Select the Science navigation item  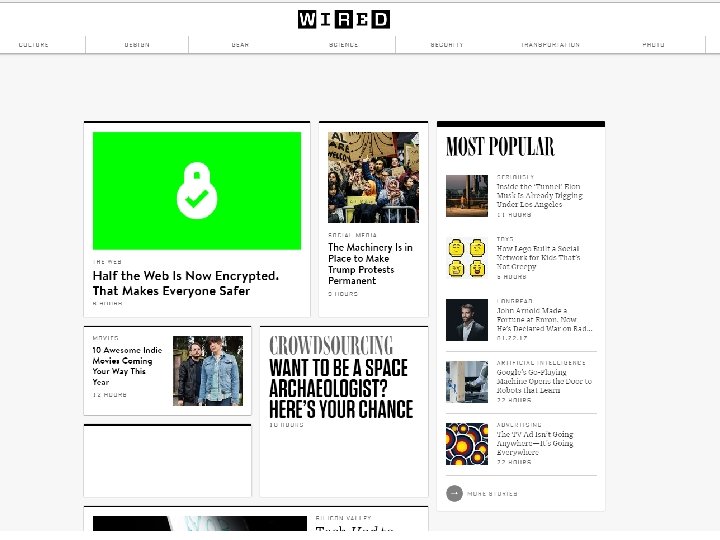click(x=343, y=45)
